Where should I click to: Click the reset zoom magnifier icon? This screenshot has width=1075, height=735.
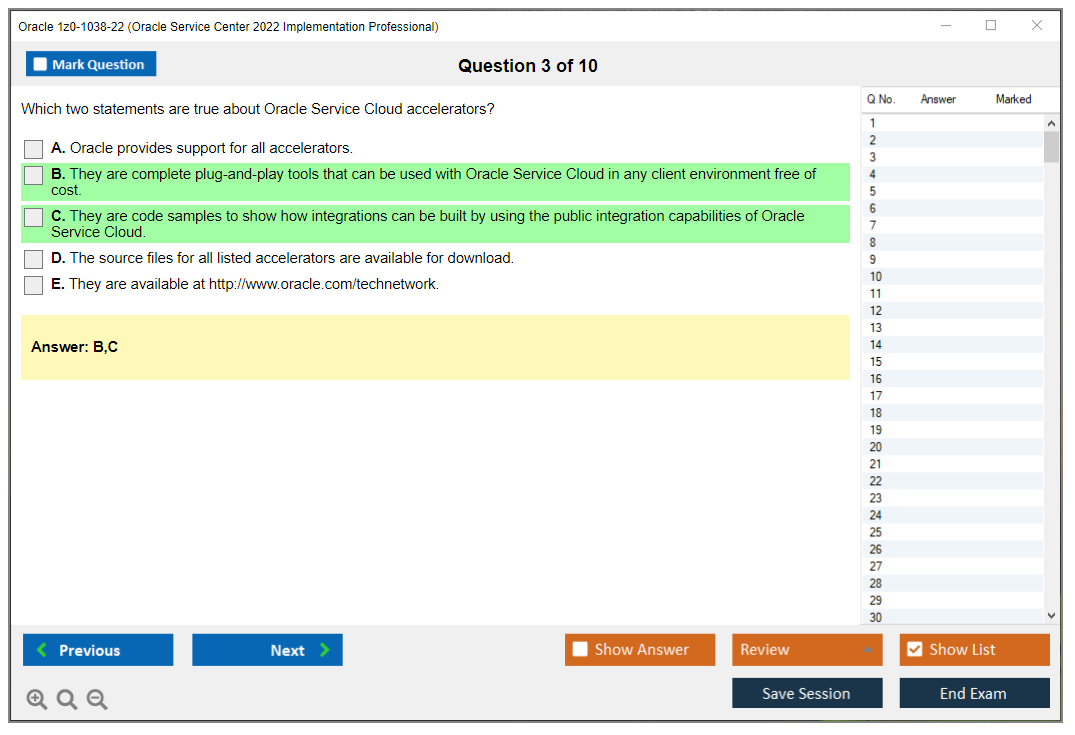67,700
